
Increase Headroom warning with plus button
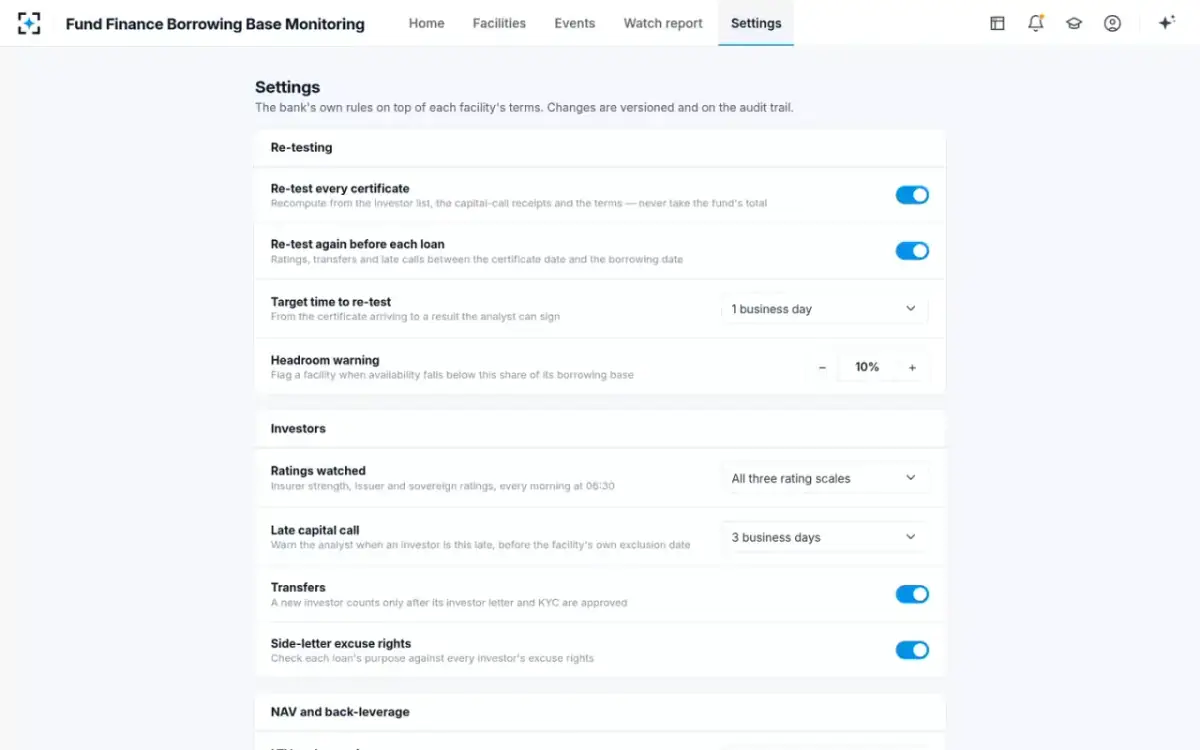[912, 367]
